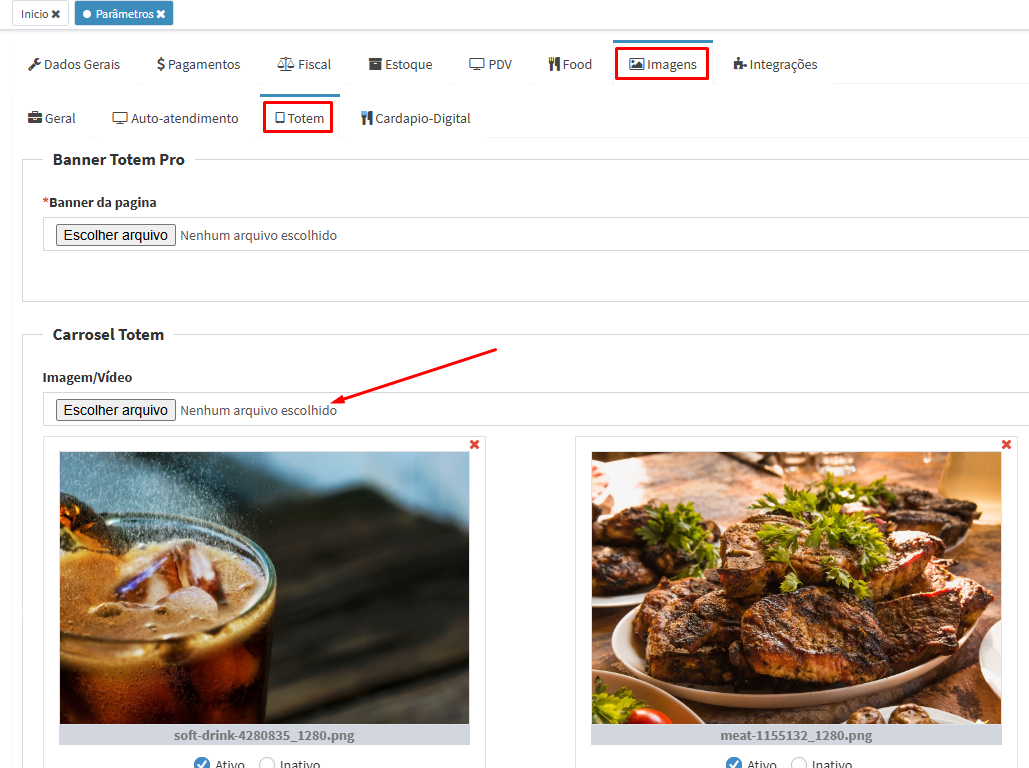Switch to the Pagamentos tab

[x=198, y=64]
